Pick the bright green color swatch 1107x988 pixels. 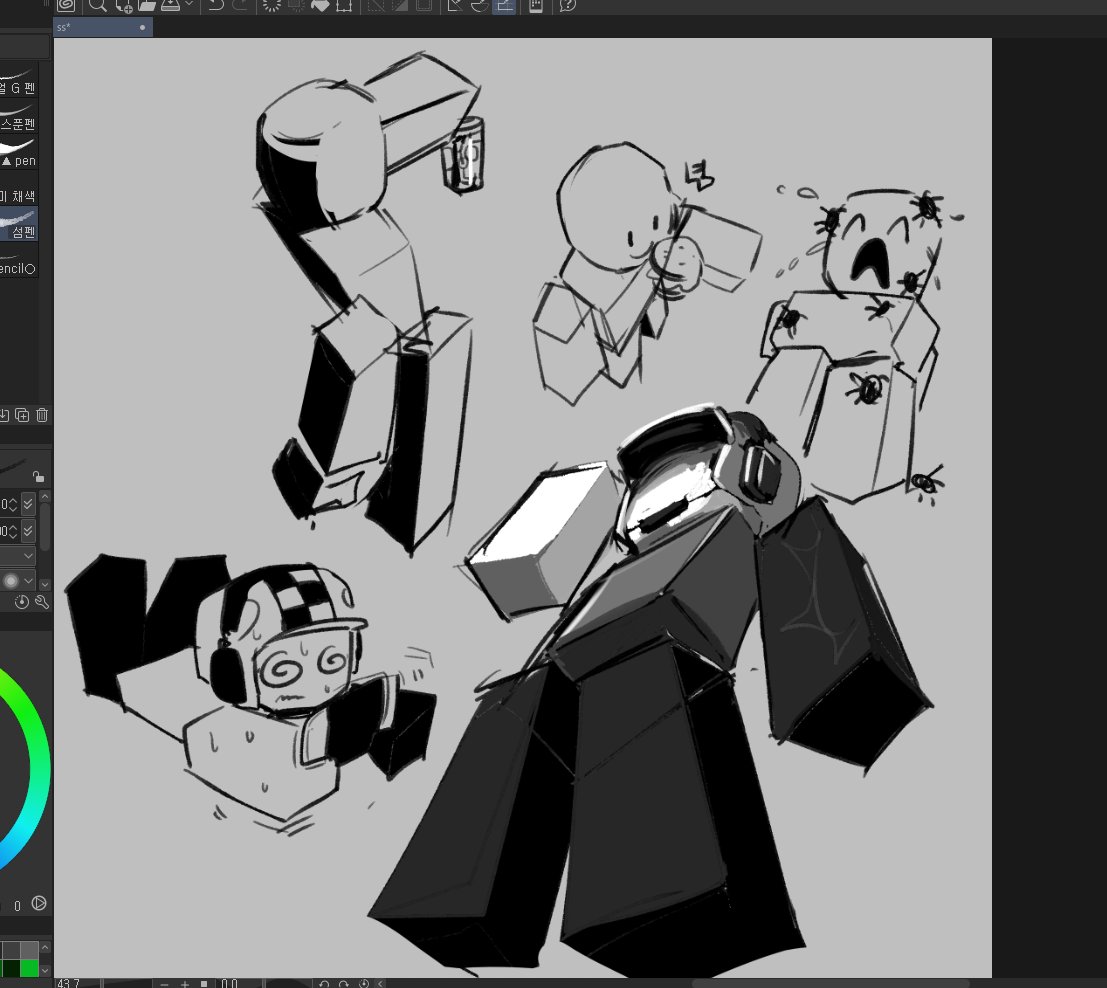pyautogui.click(x=29, y=968)
